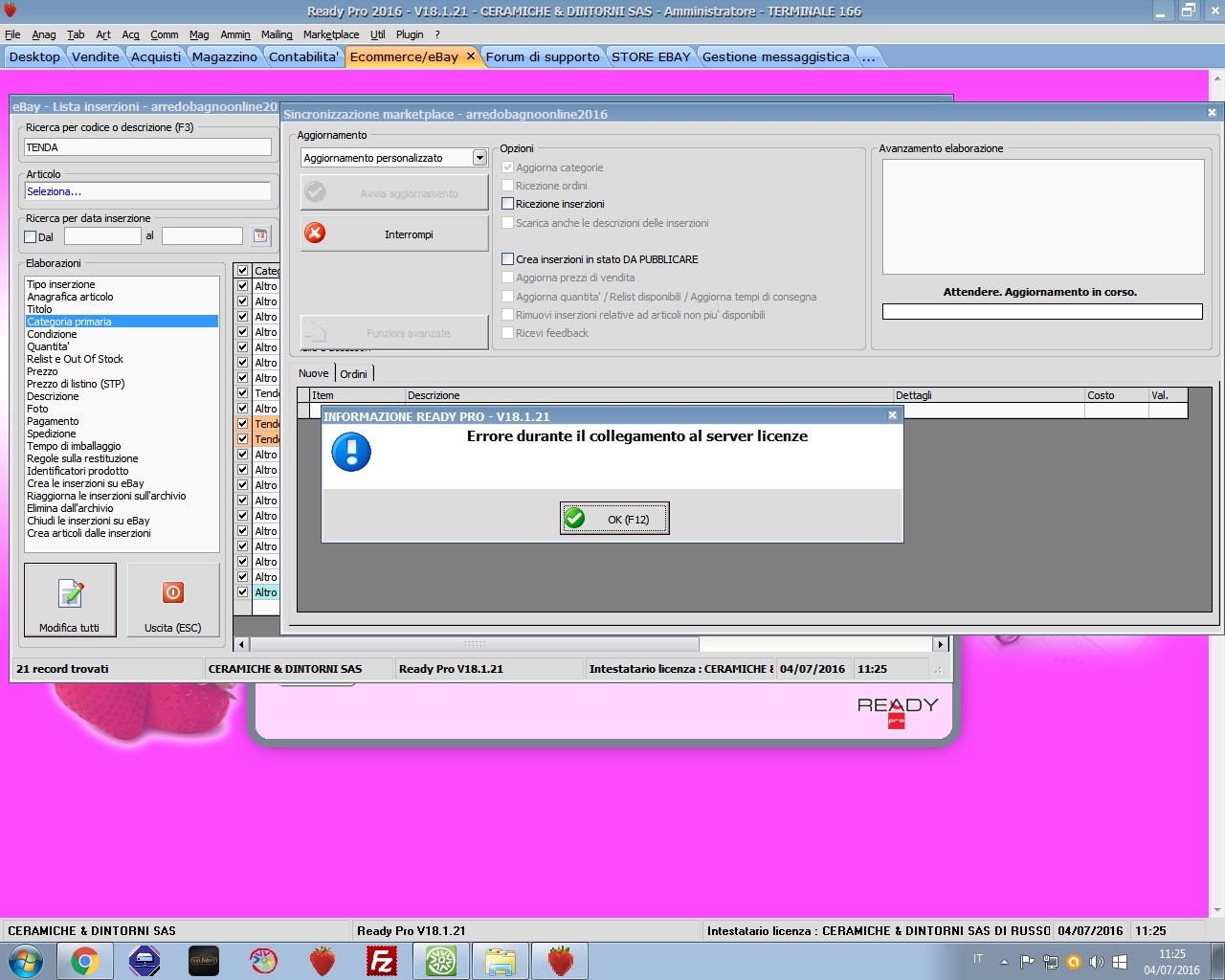Select Relist e Out Of Stock
This screenshot has height=980, width=1225.
(122, 359)
